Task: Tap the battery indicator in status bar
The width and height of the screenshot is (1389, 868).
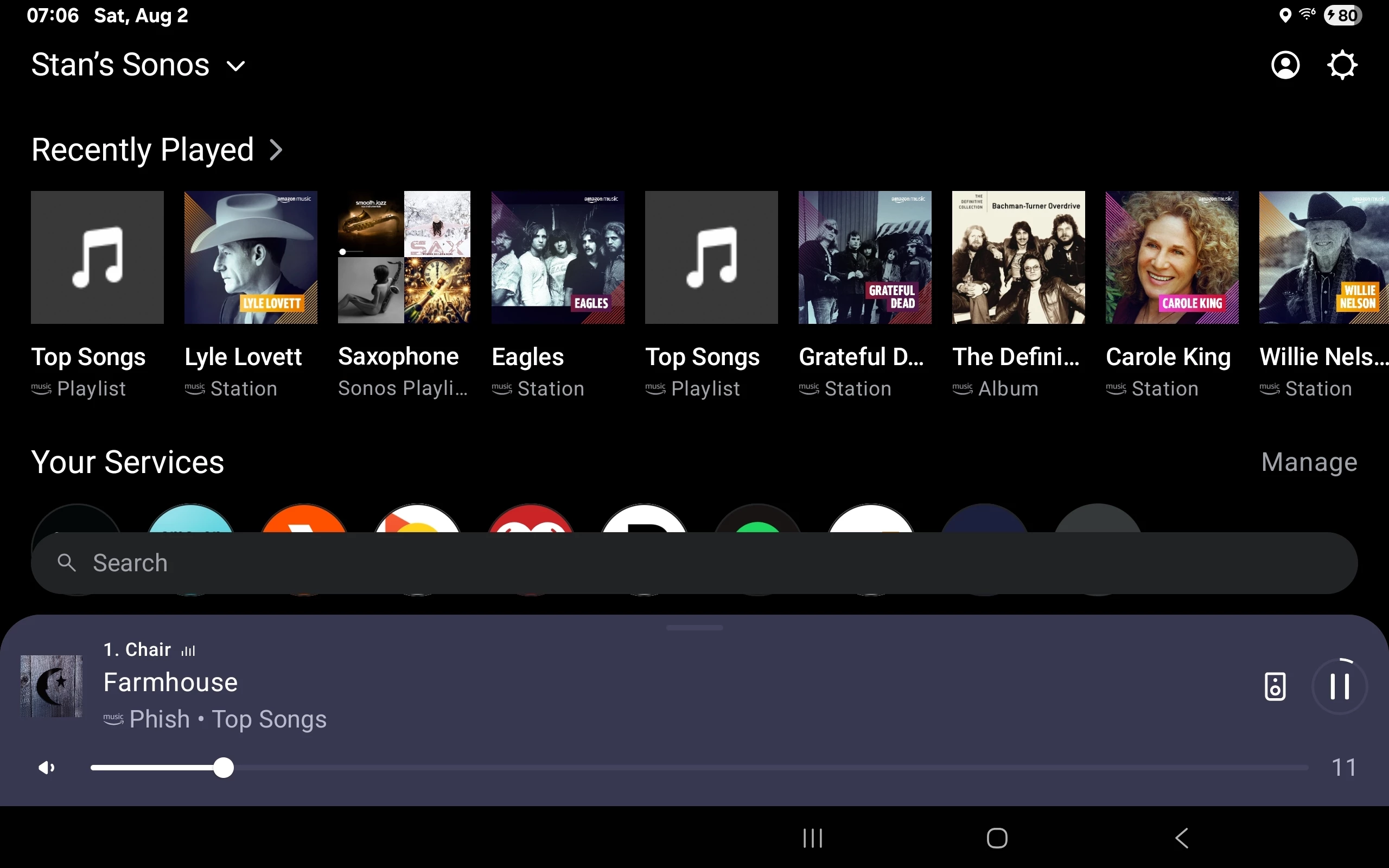Action: click(1342, 16)
